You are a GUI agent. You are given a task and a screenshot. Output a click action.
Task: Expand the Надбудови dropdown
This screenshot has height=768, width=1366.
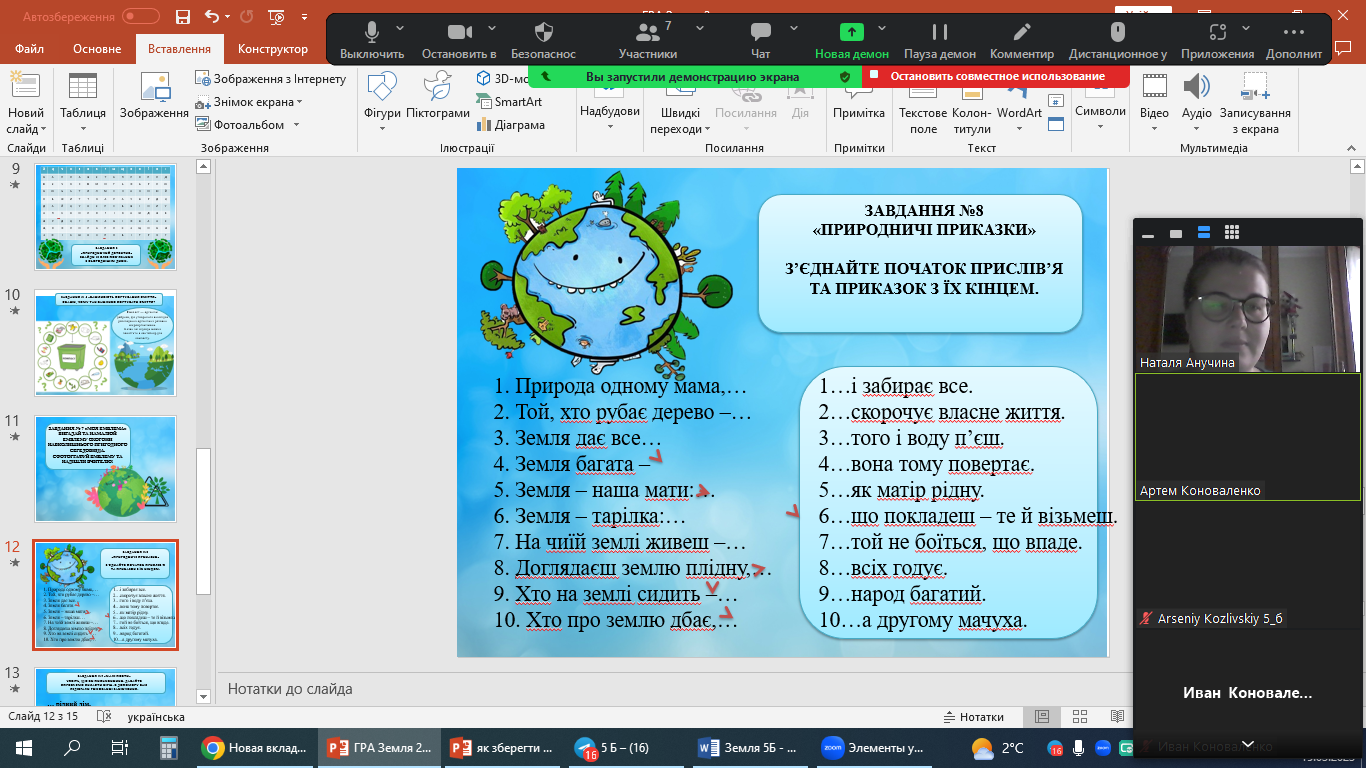610,127
